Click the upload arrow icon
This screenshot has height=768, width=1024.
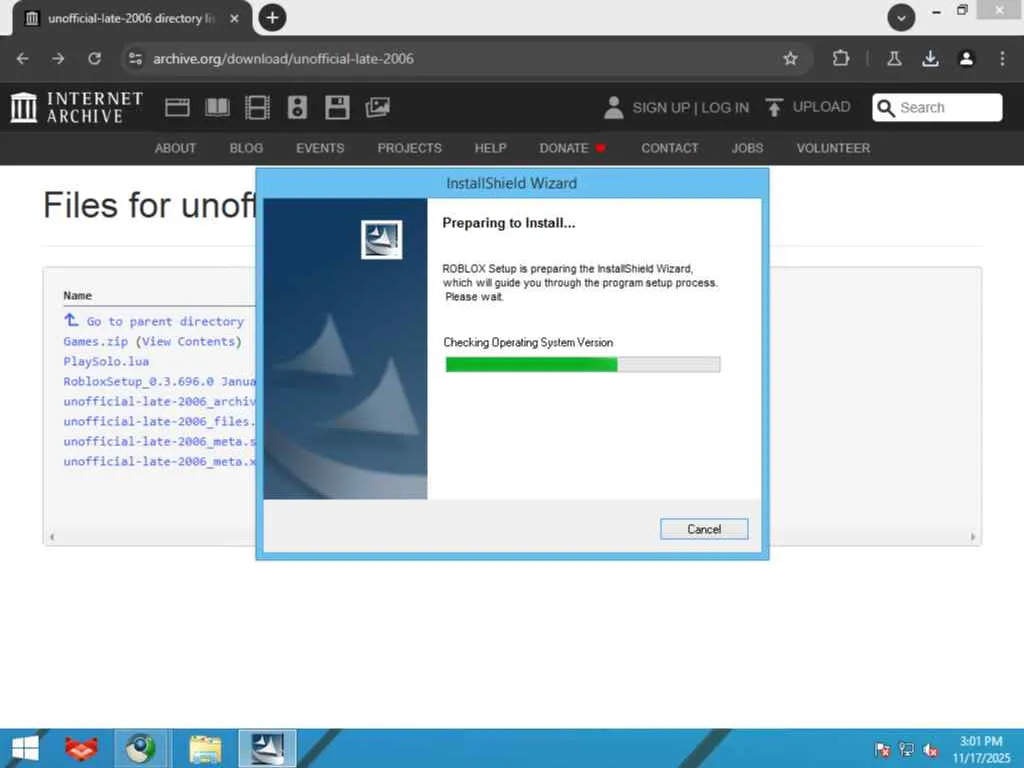774,107
